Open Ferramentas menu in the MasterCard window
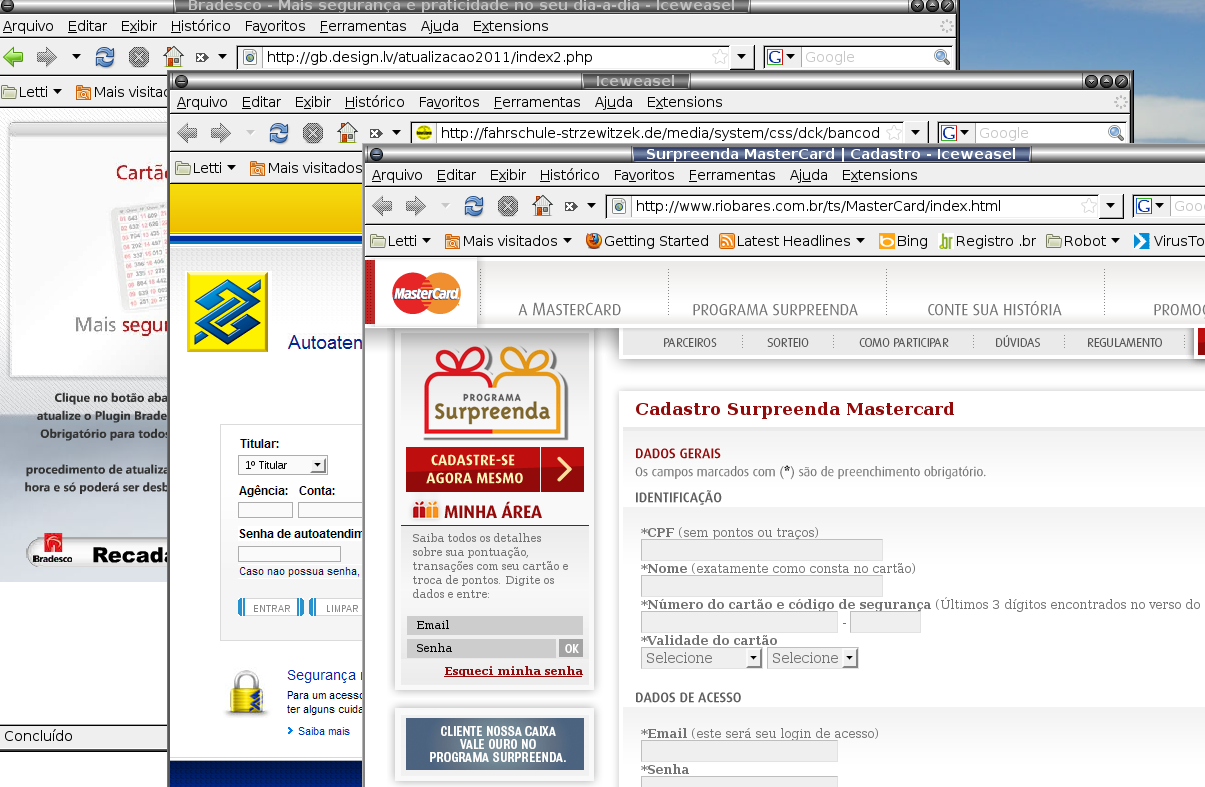Image resolution: width=1205 pixels, height=787 pixels. tap(732, 175)
